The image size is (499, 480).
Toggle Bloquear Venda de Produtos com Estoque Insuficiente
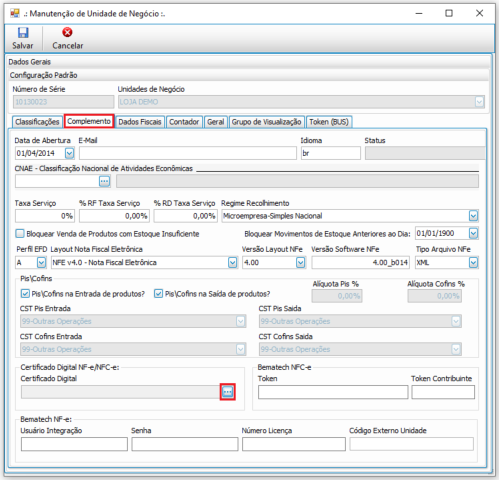tap(20, 233)
